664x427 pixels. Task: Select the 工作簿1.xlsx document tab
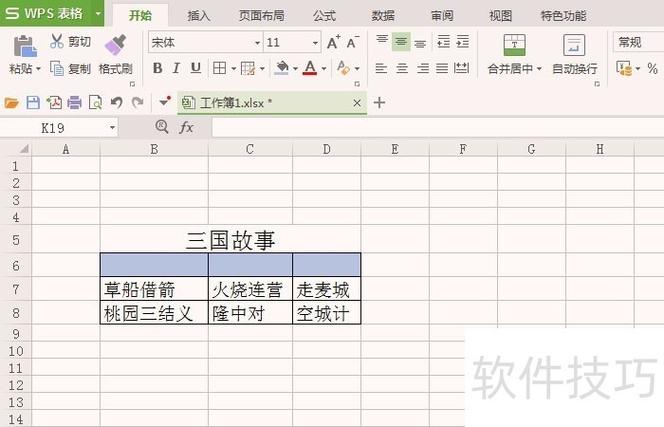(x=271, y=103)
